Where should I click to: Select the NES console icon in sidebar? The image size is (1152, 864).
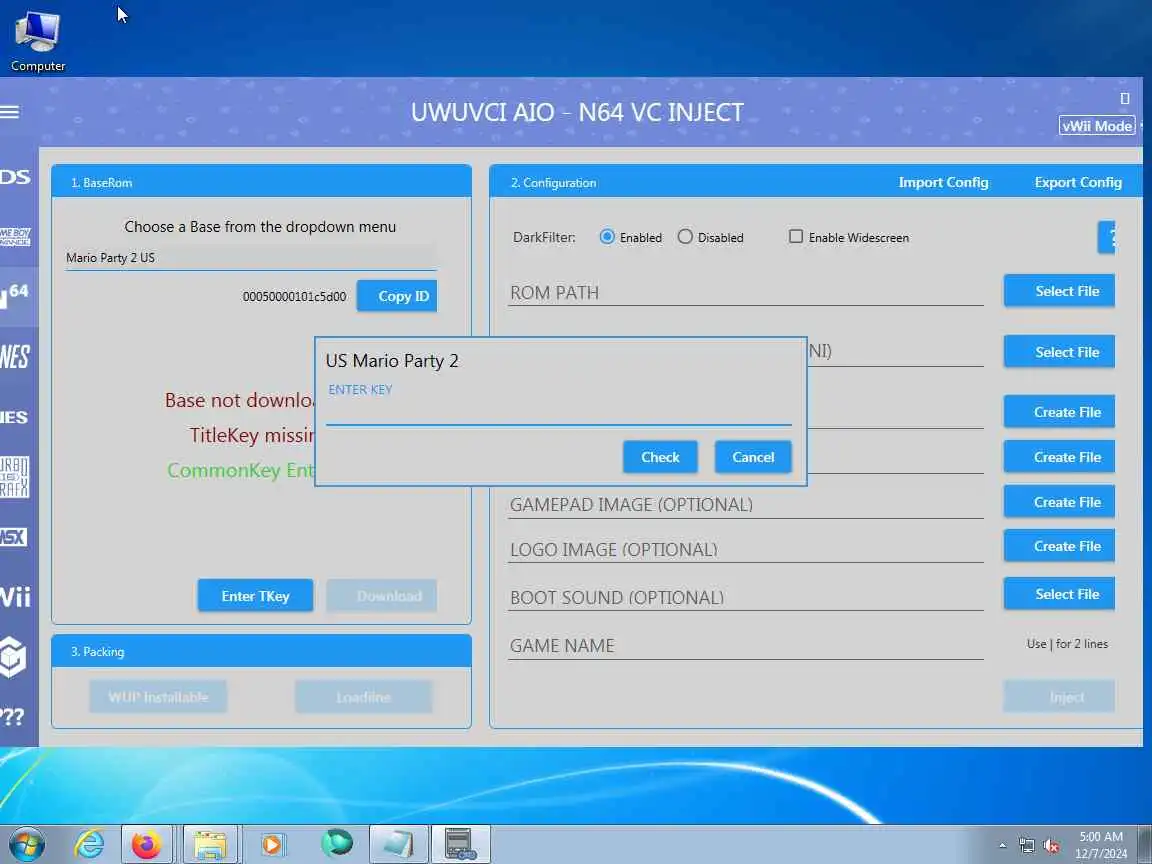pyautogui.click(x=15, y=357)
